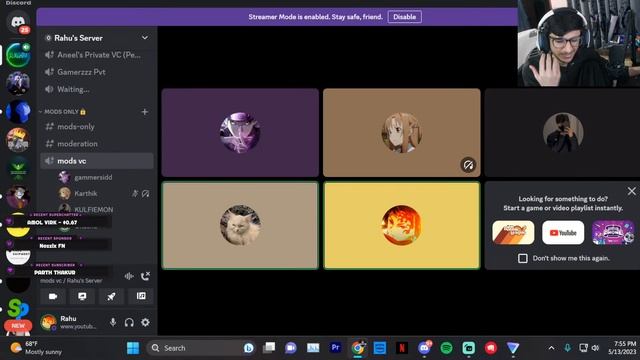Open the volume control in system tray
The height and width of the screenshot is (360, 640).
(x=595, y=348)
